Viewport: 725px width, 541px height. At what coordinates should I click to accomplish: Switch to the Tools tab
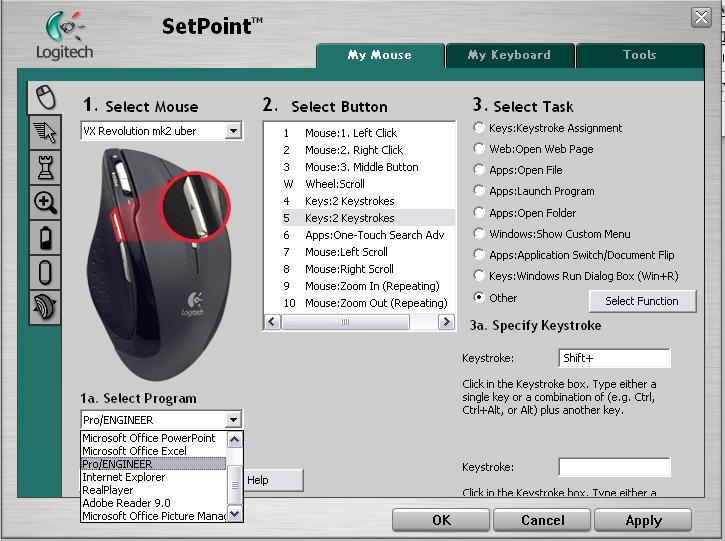639,56
